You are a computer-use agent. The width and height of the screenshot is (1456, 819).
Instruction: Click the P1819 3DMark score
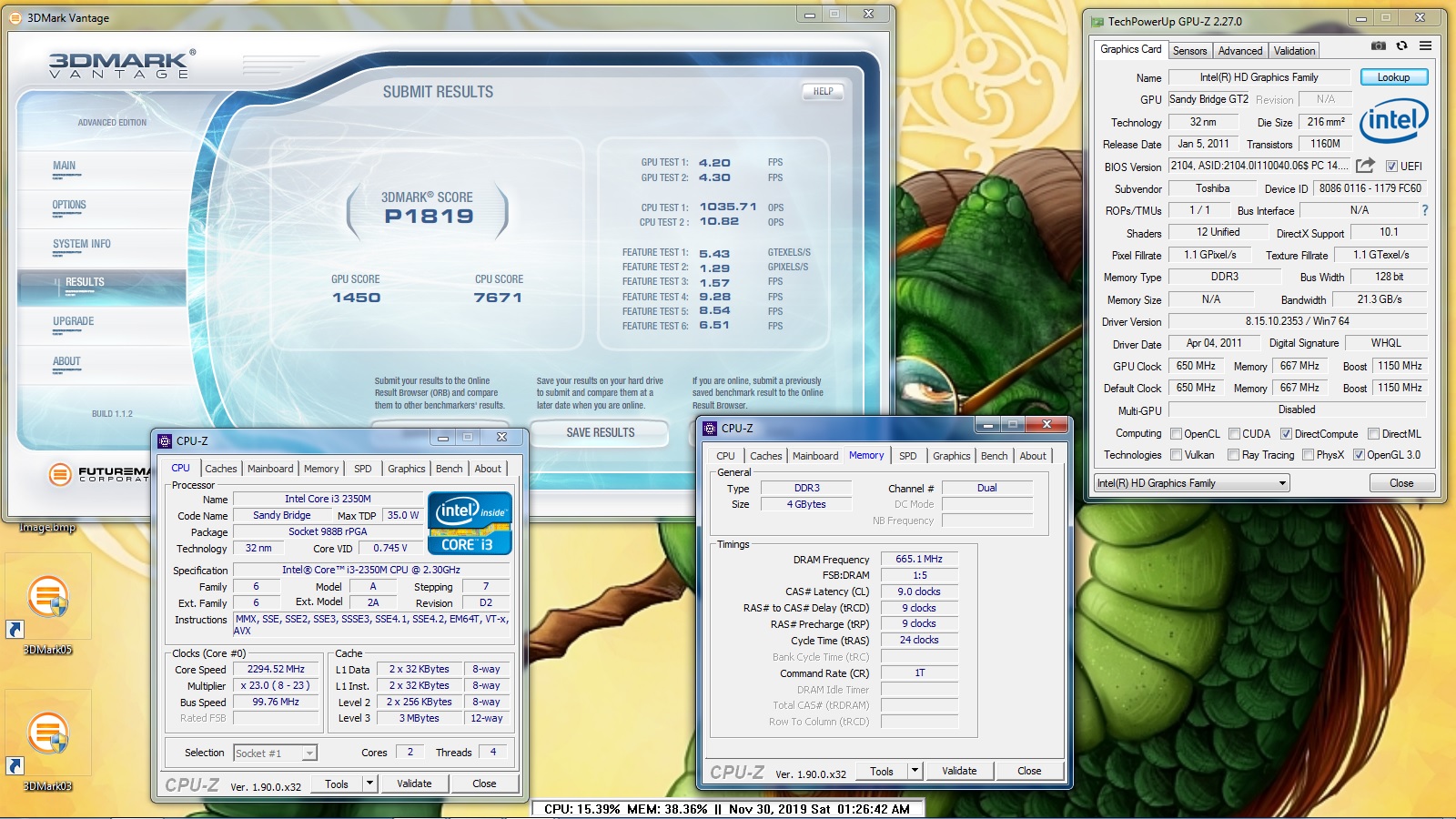[429, 217]
